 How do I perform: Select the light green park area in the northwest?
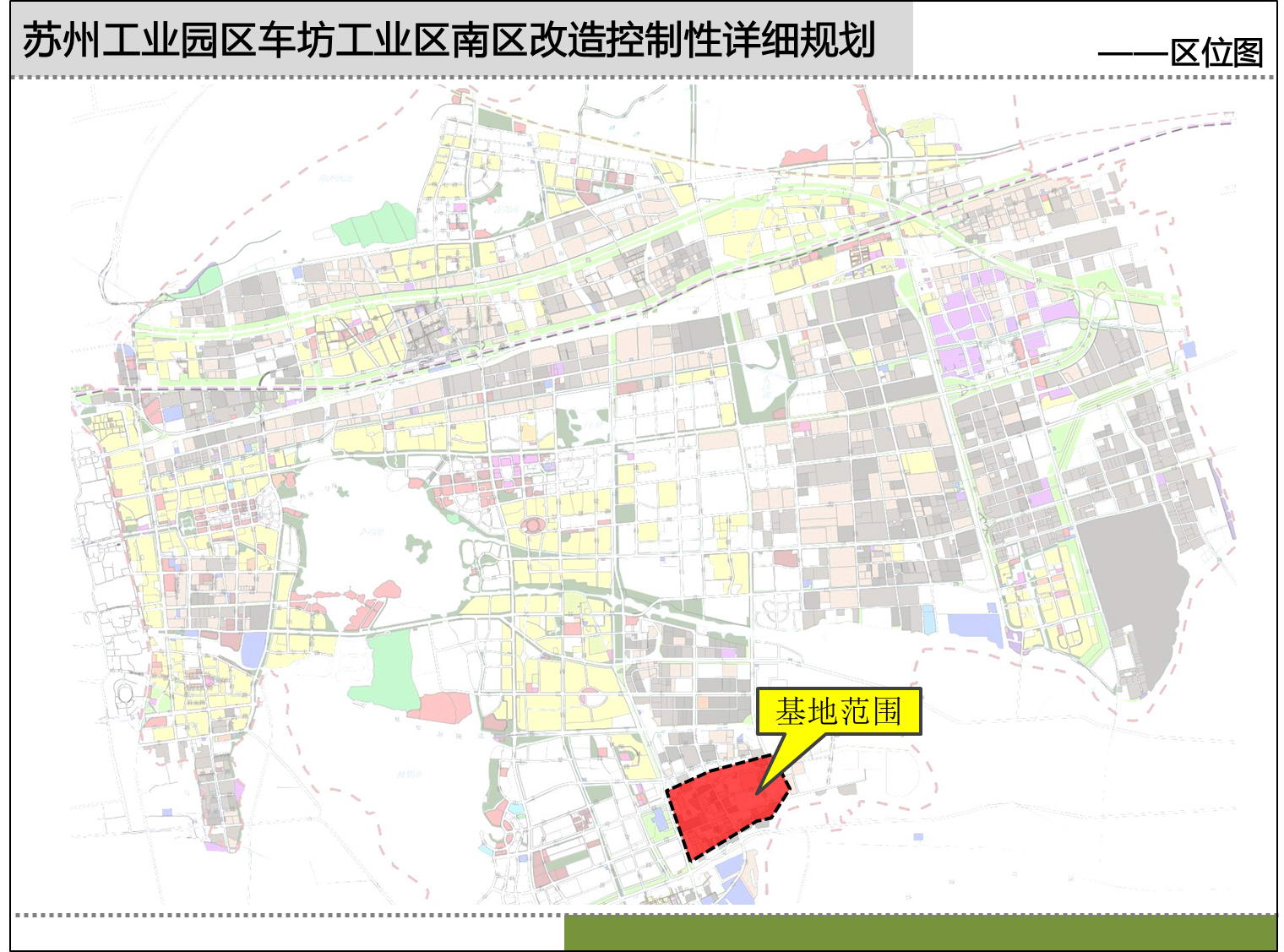(373, 224)
